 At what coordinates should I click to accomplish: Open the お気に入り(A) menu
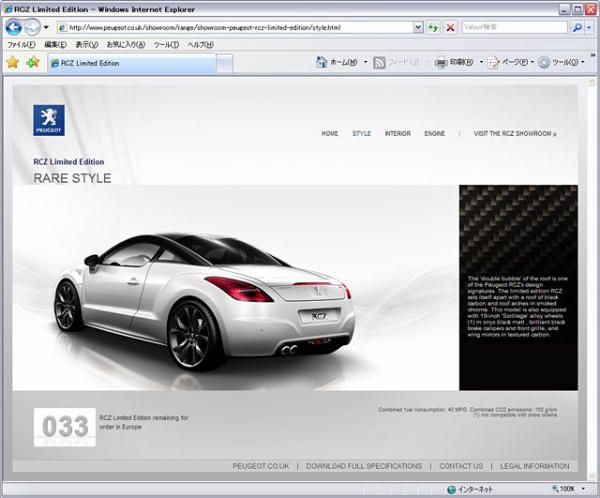(126, 44)
